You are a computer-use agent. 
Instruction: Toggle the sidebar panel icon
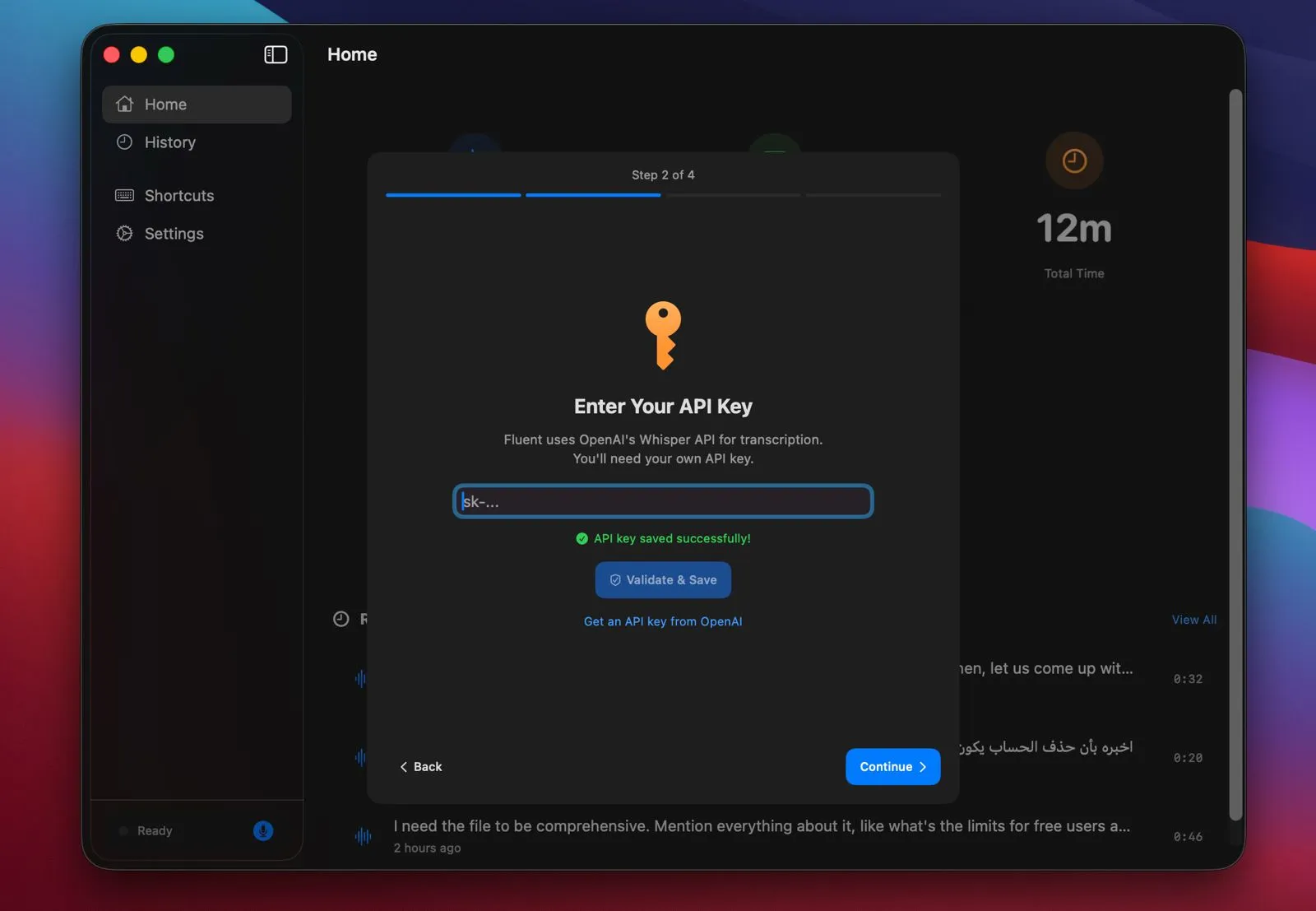coord(276,54)
